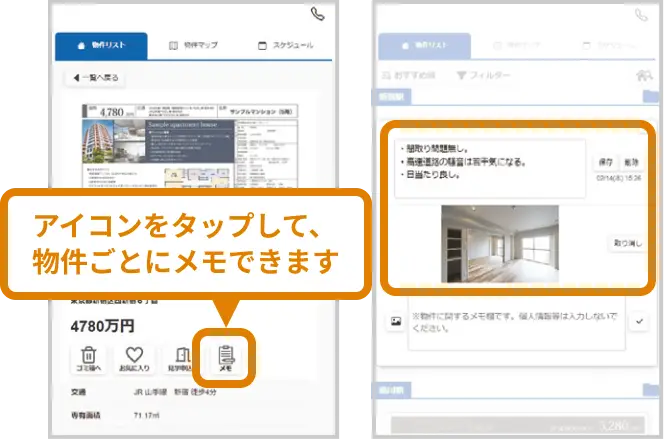The image size is (664, 439).
Task: Select the 物件リスト tab on left screen
Action: [102, 46]
